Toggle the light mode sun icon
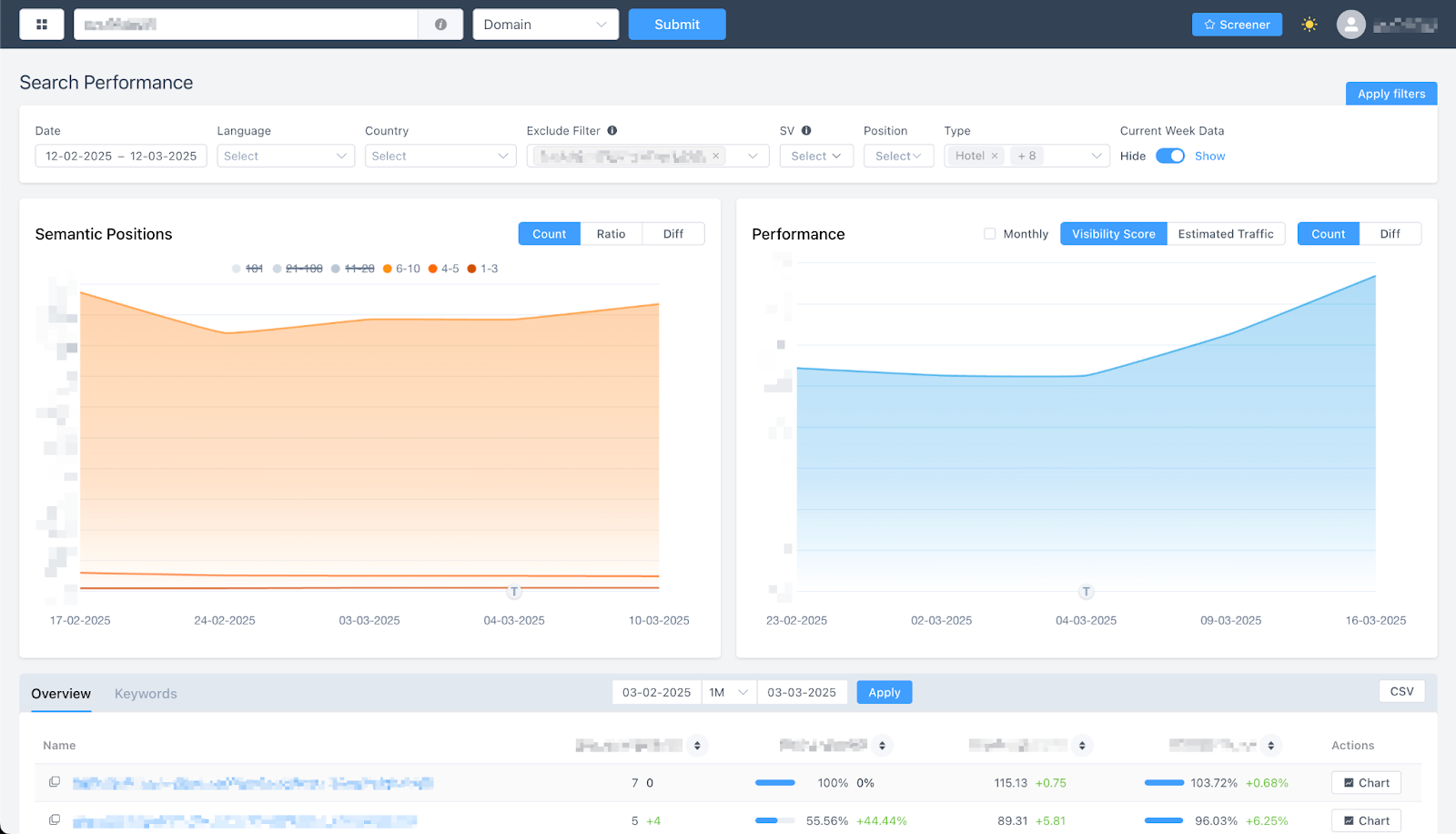 (1309, 25)
